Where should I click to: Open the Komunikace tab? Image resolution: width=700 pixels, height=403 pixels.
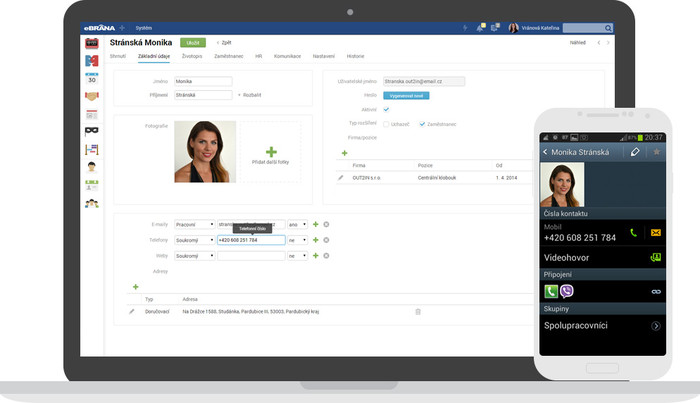[287, 56]
